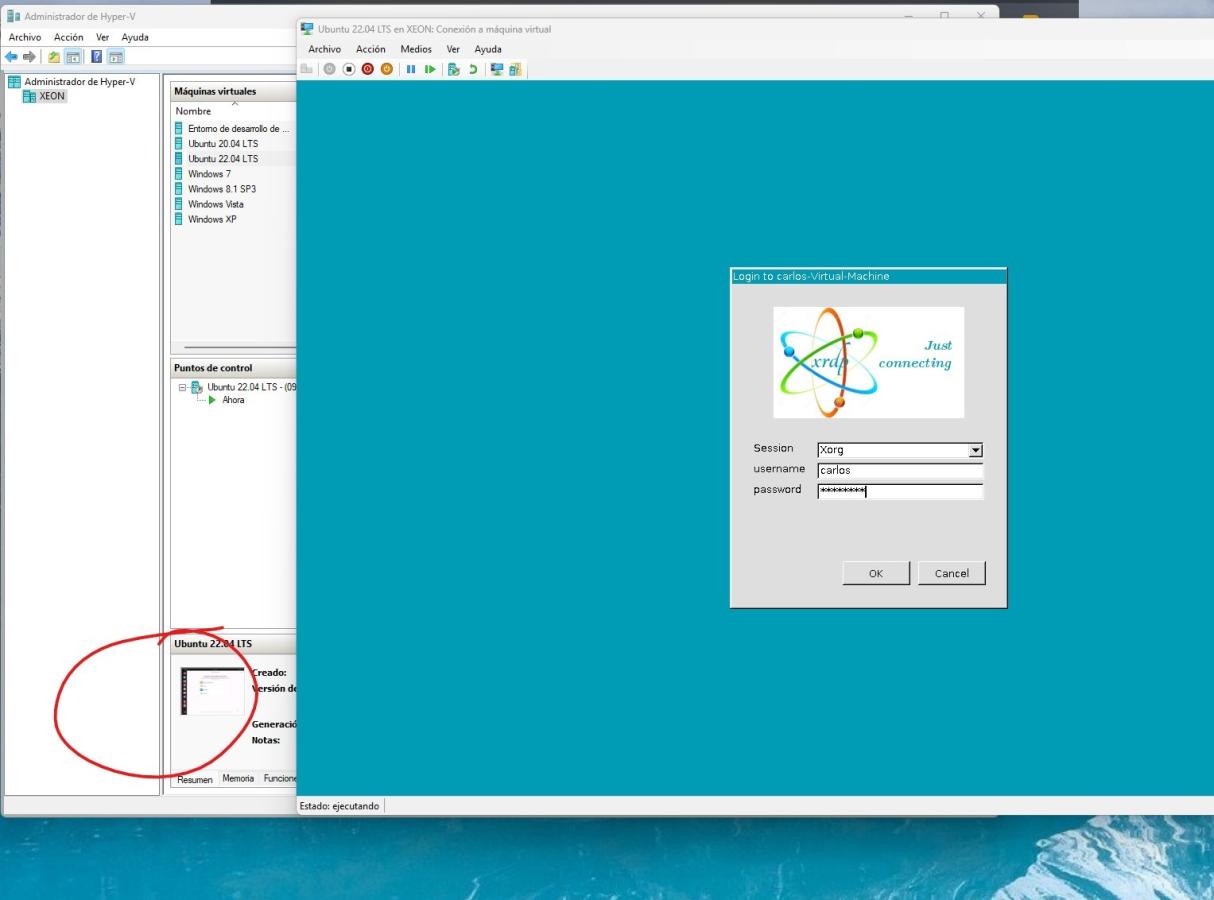Click the green Reset/Resume play icon
Viewport: 1214px width, 900px height.
[430, 69]
